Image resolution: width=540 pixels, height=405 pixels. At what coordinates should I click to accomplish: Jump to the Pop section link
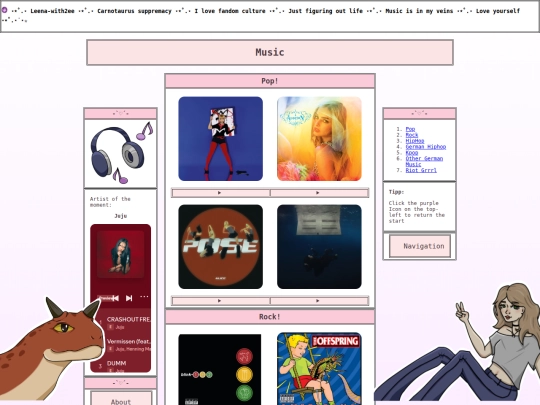coord(410,129)
